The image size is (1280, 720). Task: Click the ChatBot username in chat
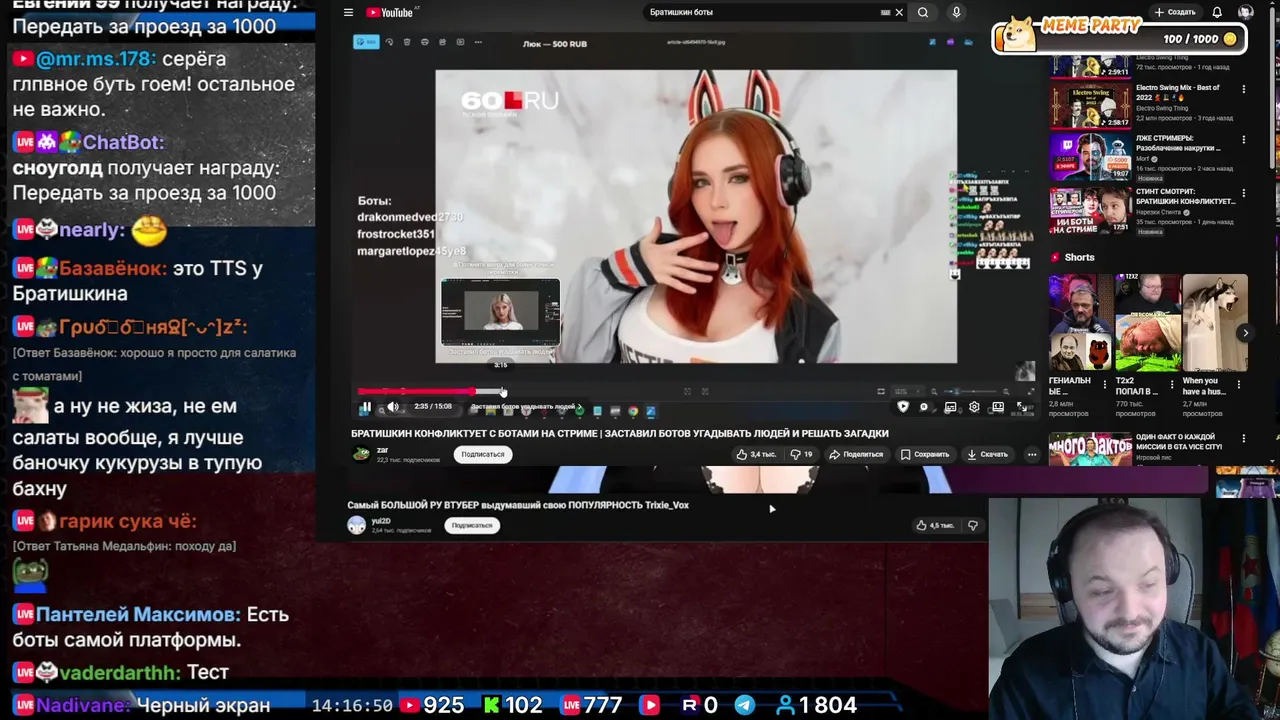pos(123,143)
